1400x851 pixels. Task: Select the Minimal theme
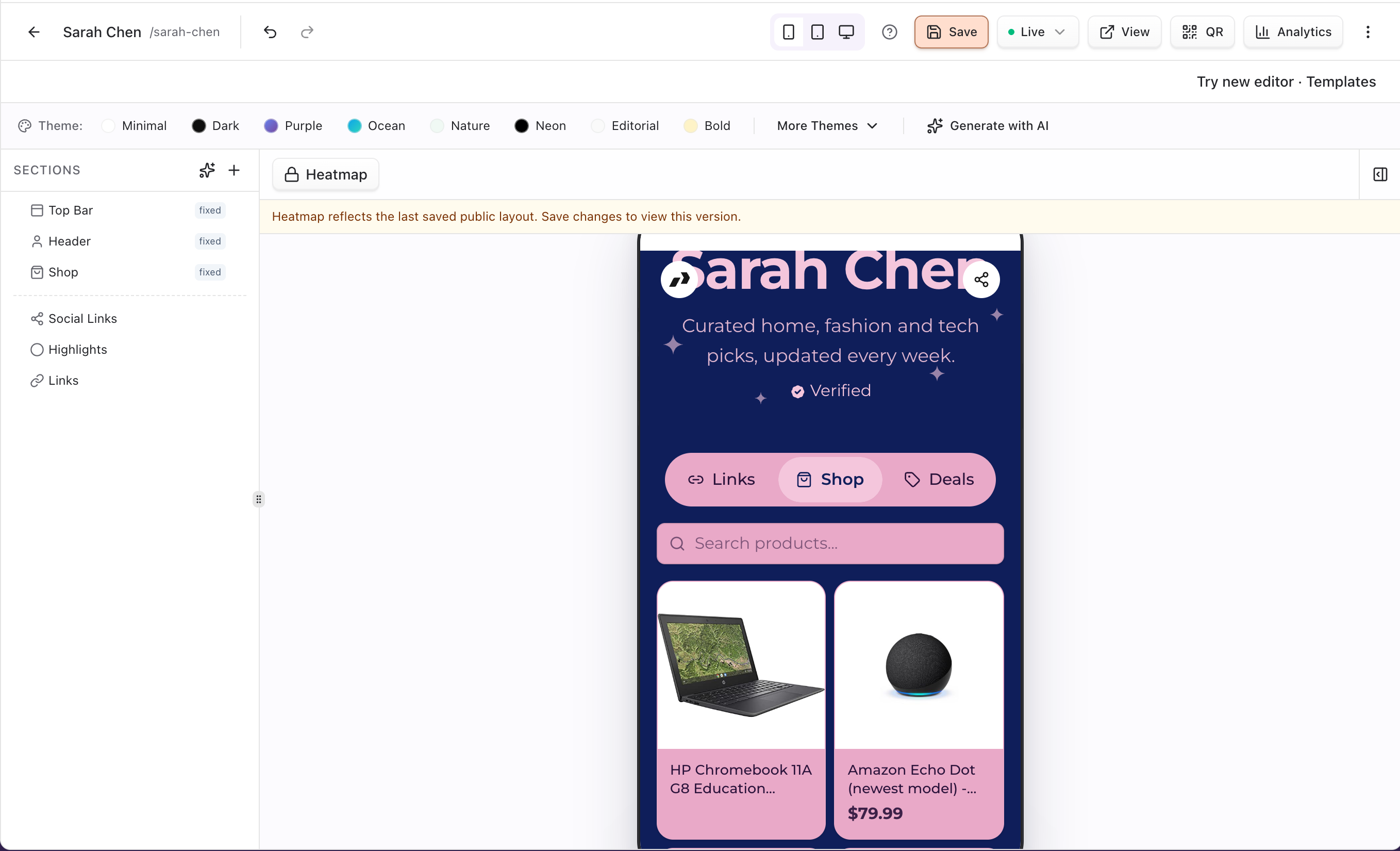134,126
